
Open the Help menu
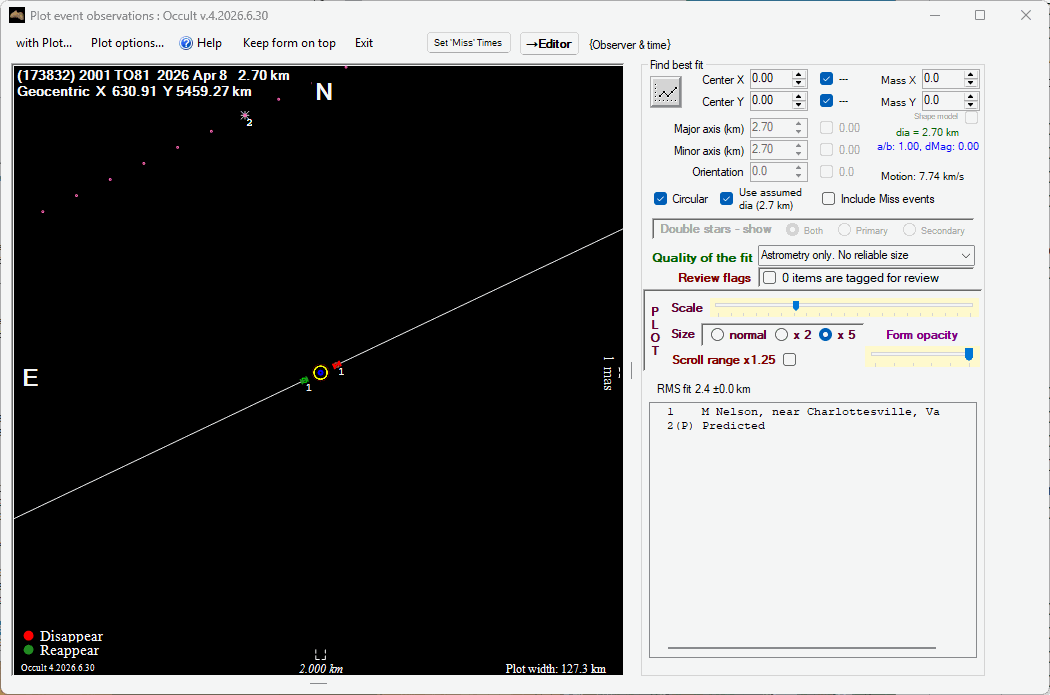209,43
